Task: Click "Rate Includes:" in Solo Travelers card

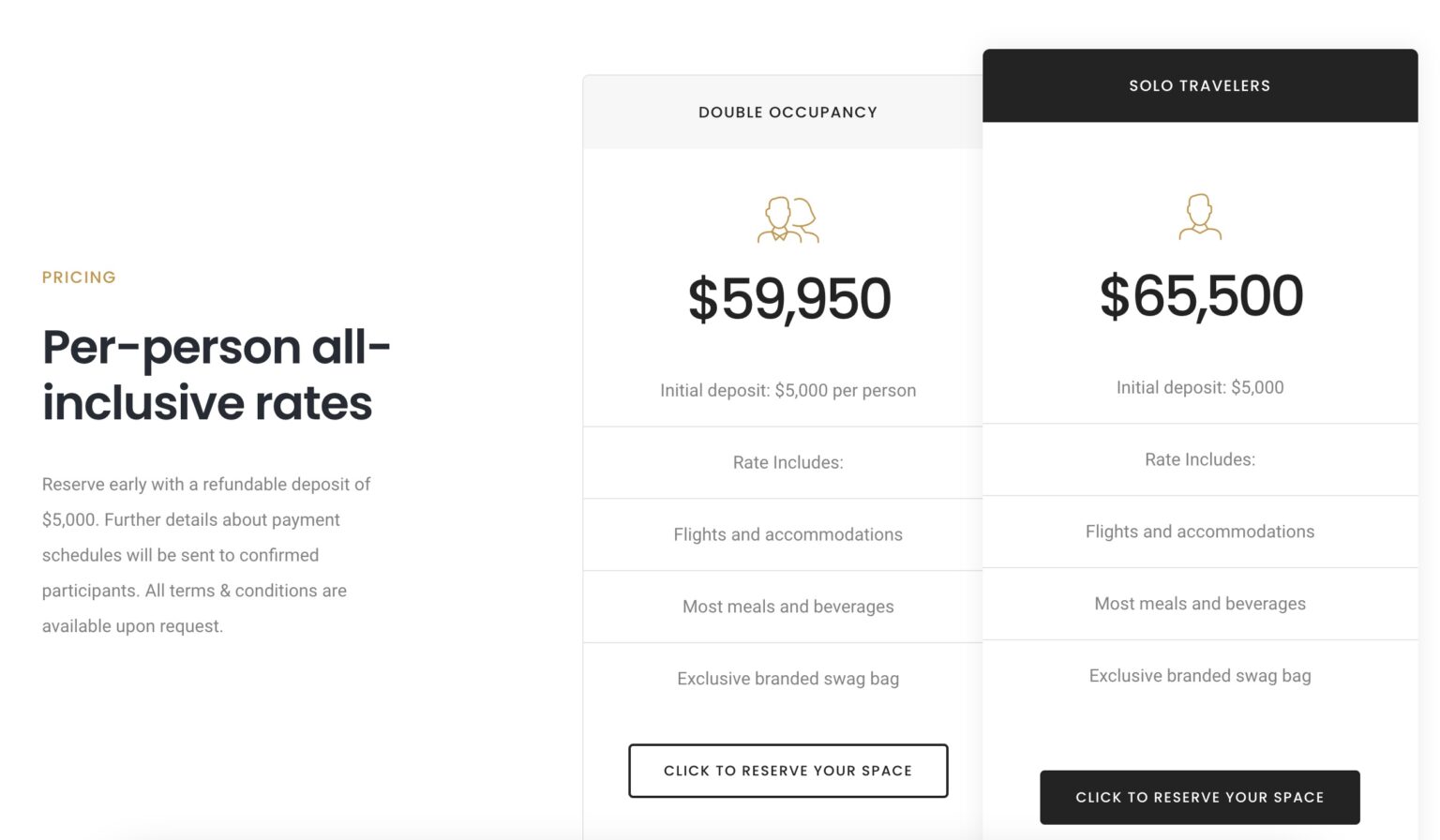Action: (x=1199, y=459)
